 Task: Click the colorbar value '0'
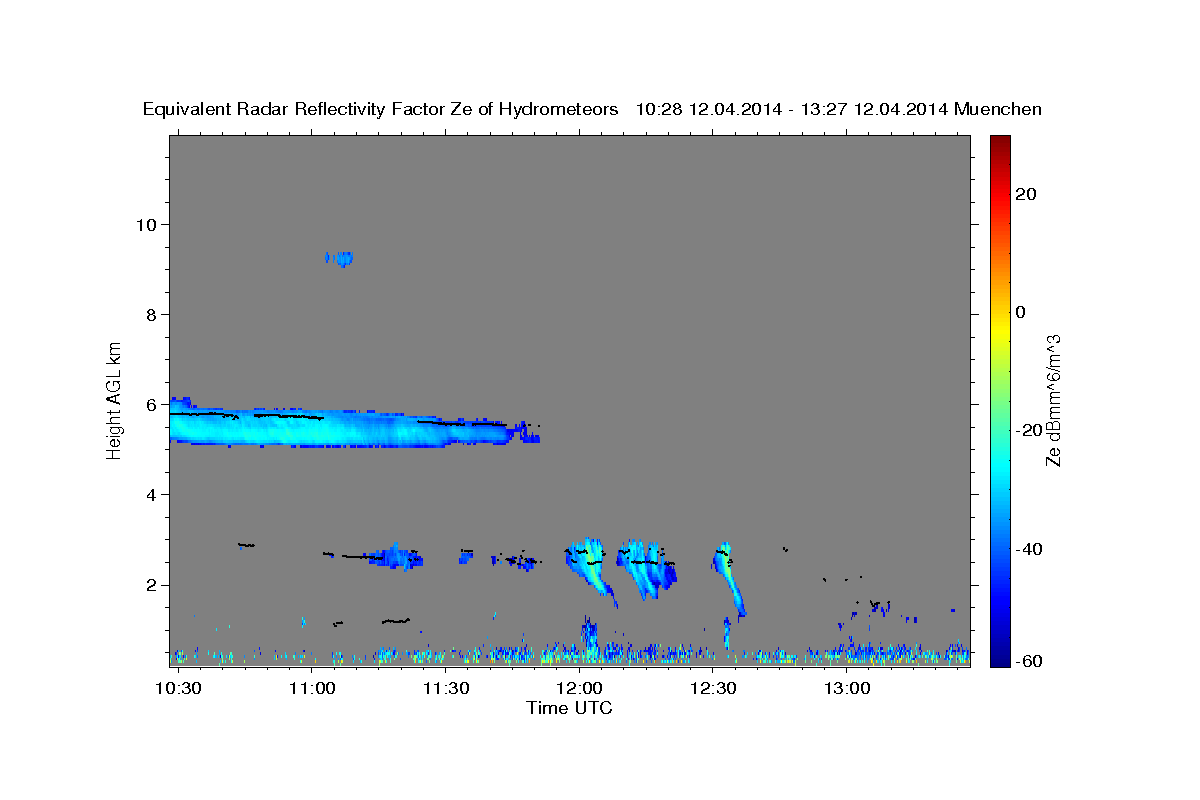point(1020,311)
